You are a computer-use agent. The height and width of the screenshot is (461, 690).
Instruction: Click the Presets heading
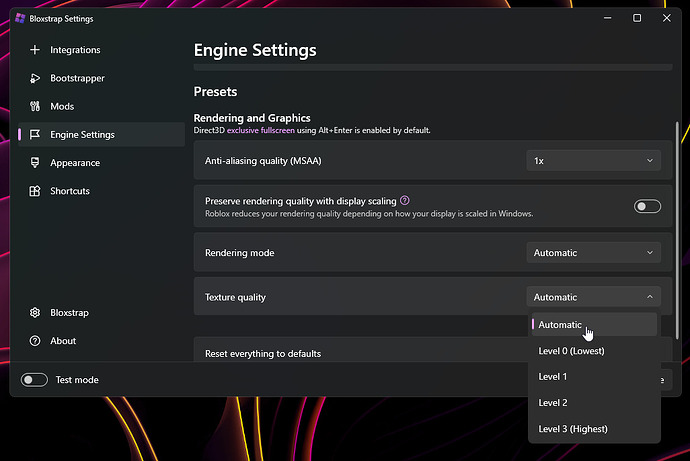[215, 91]
